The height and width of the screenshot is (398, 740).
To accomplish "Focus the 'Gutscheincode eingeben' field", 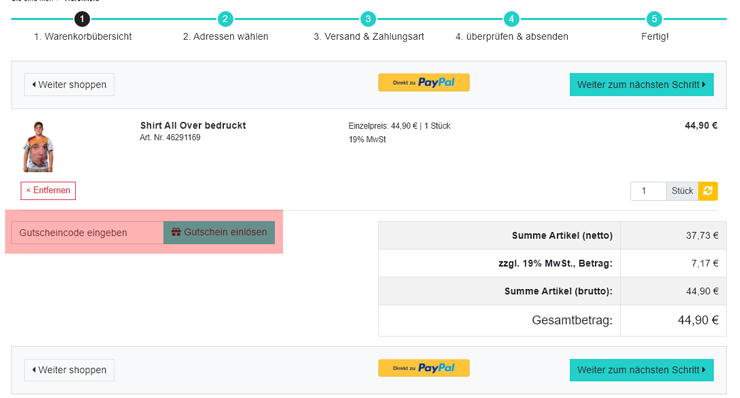I will tap(87, 233).
